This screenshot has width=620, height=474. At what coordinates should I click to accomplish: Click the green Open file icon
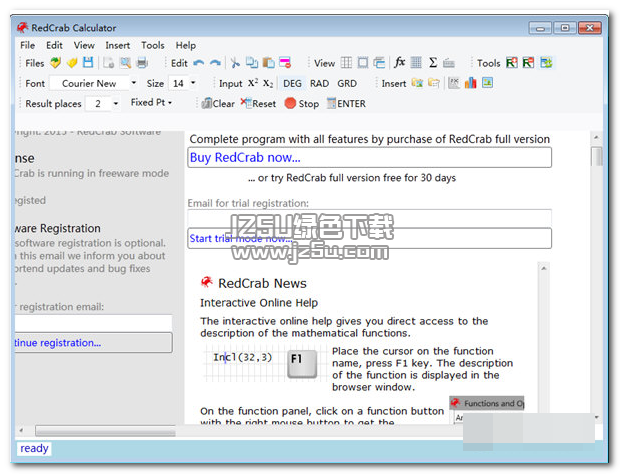(x=55, y=62)
